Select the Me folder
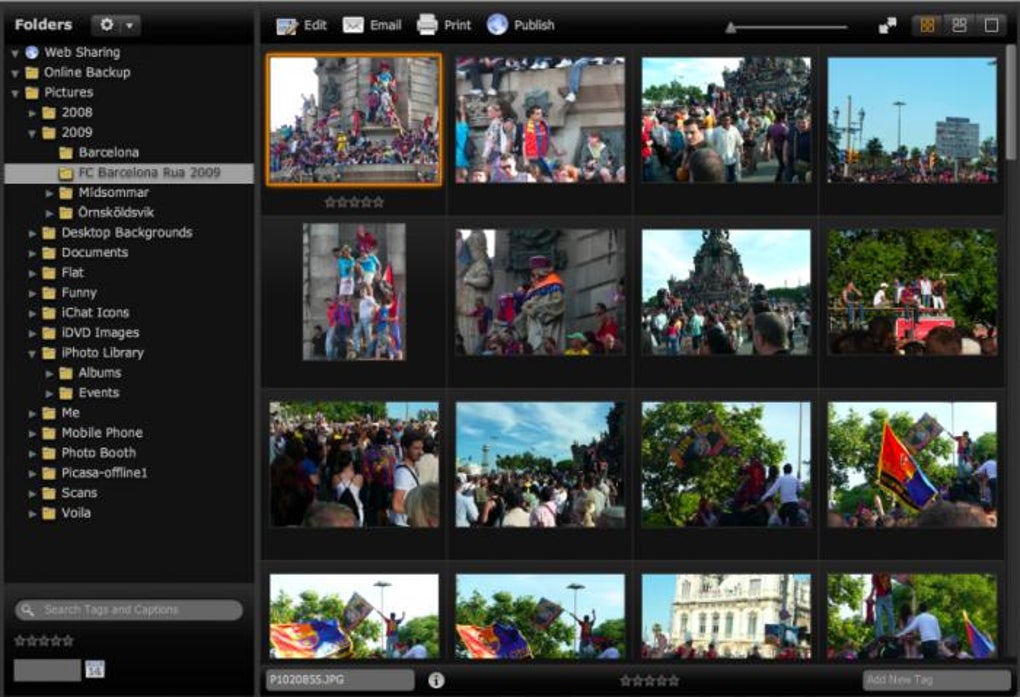Screen dimensions: 1020x697 [60, 413]
